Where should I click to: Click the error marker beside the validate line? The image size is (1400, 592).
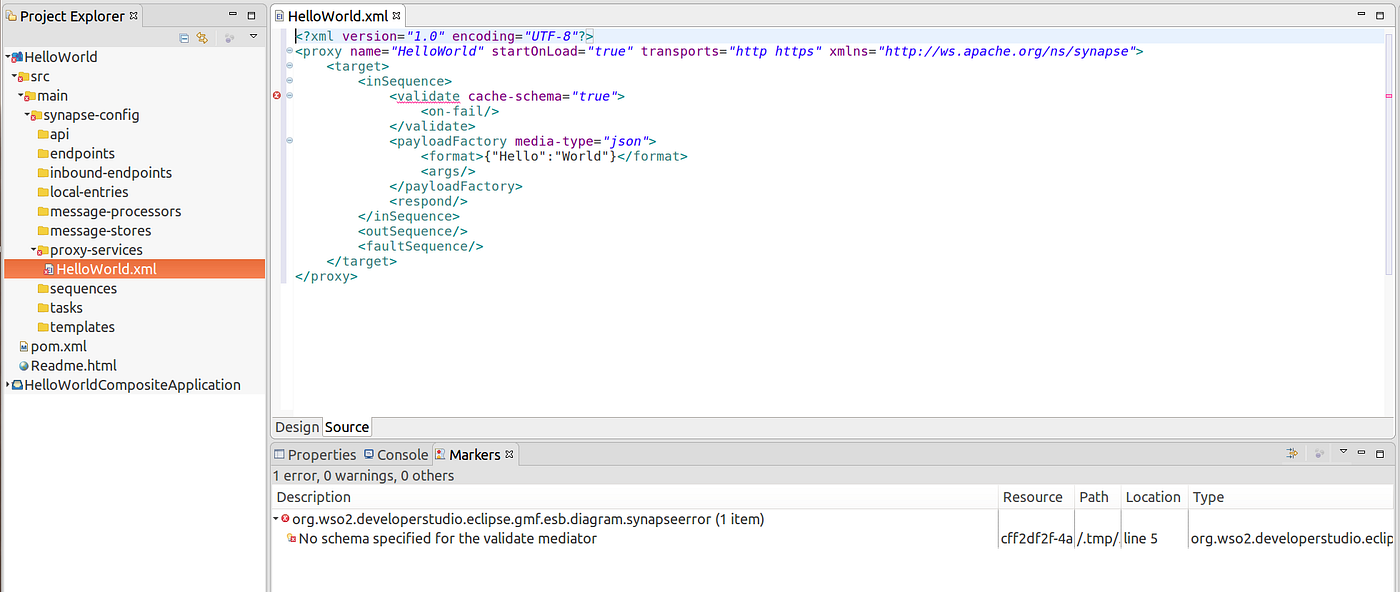[277, 96]
